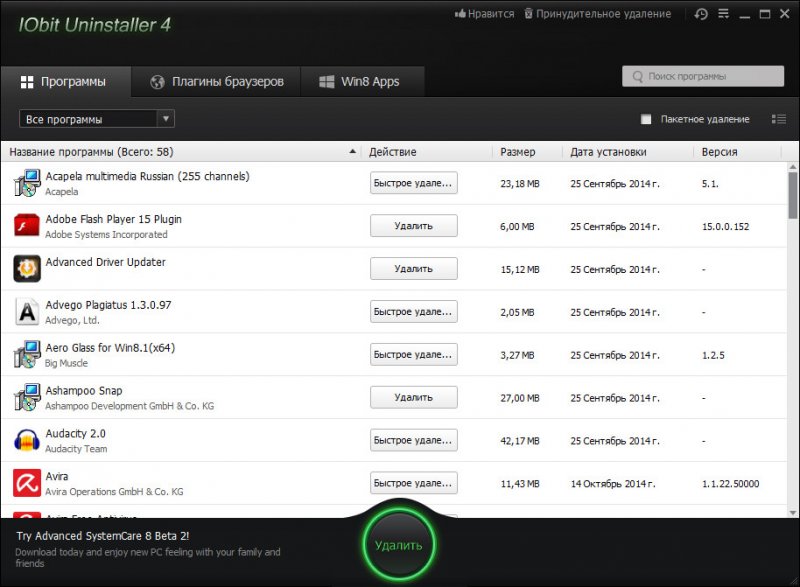Switch to the Win8 Apps tab
The width and height of the screenshot is (800, 587).
363,82
